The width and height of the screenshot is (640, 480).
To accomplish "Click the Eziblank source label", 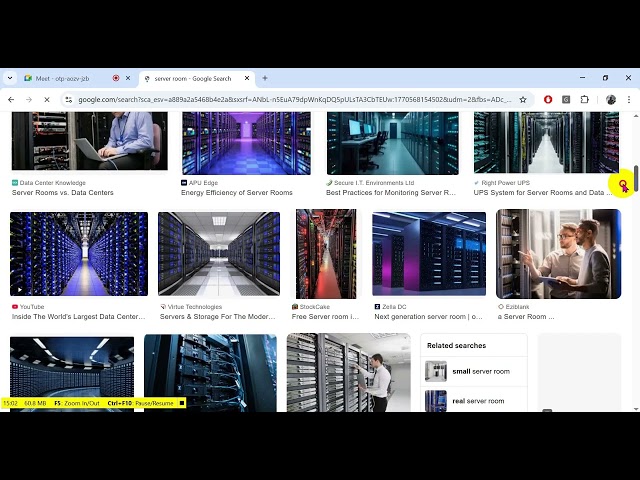I will (513, 307).
